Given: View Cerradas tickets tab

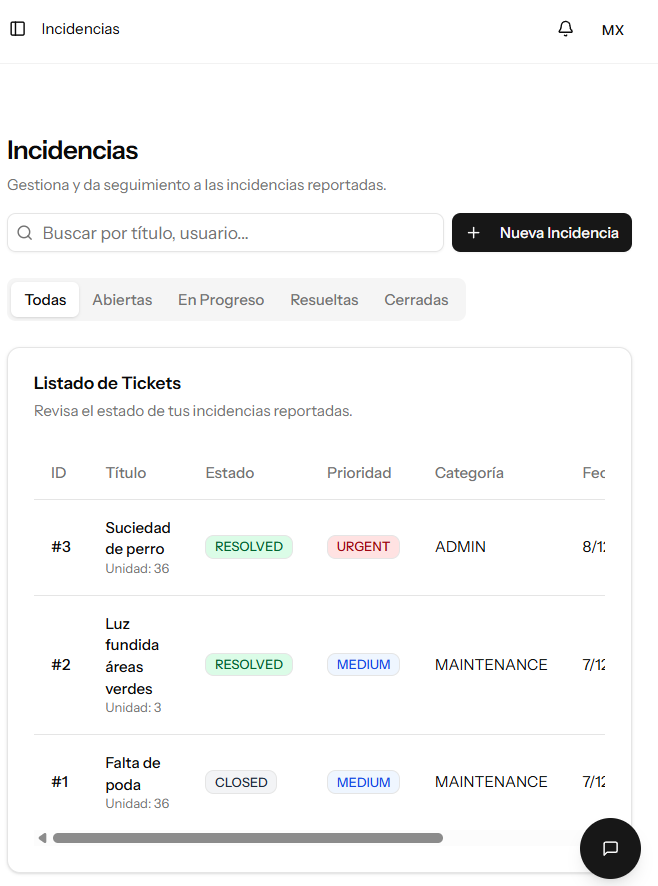Looking at the screenshot, I should (415, 299).
